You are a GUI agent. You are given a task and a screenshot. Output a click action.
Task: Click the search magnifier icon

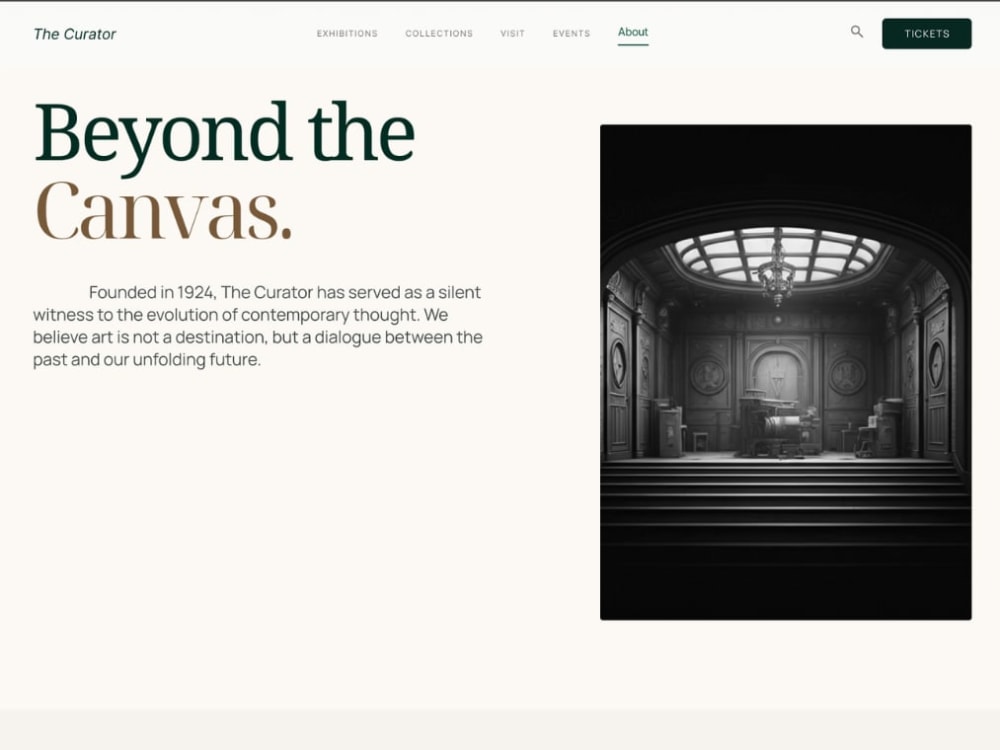tap(857, 31)
